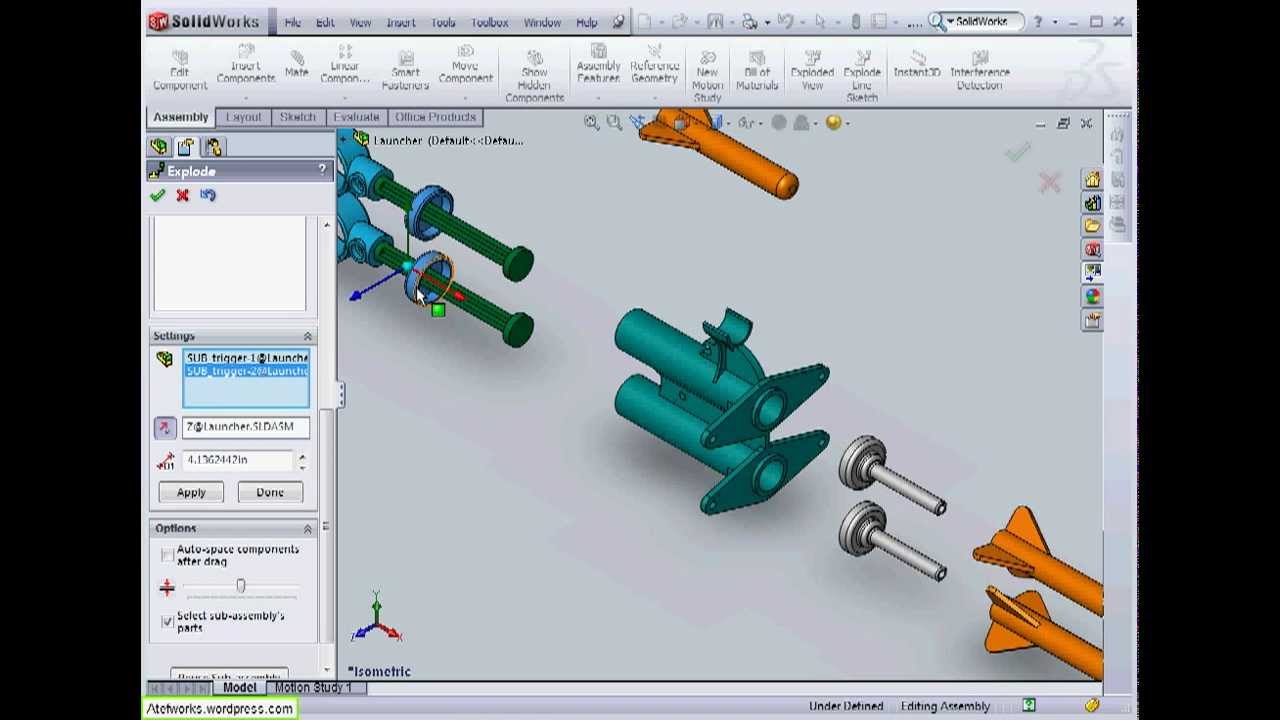The width and height of the screenshot is (1280, 720).
Task: Switch to the Evaluate tab
Action: point(356,118)
